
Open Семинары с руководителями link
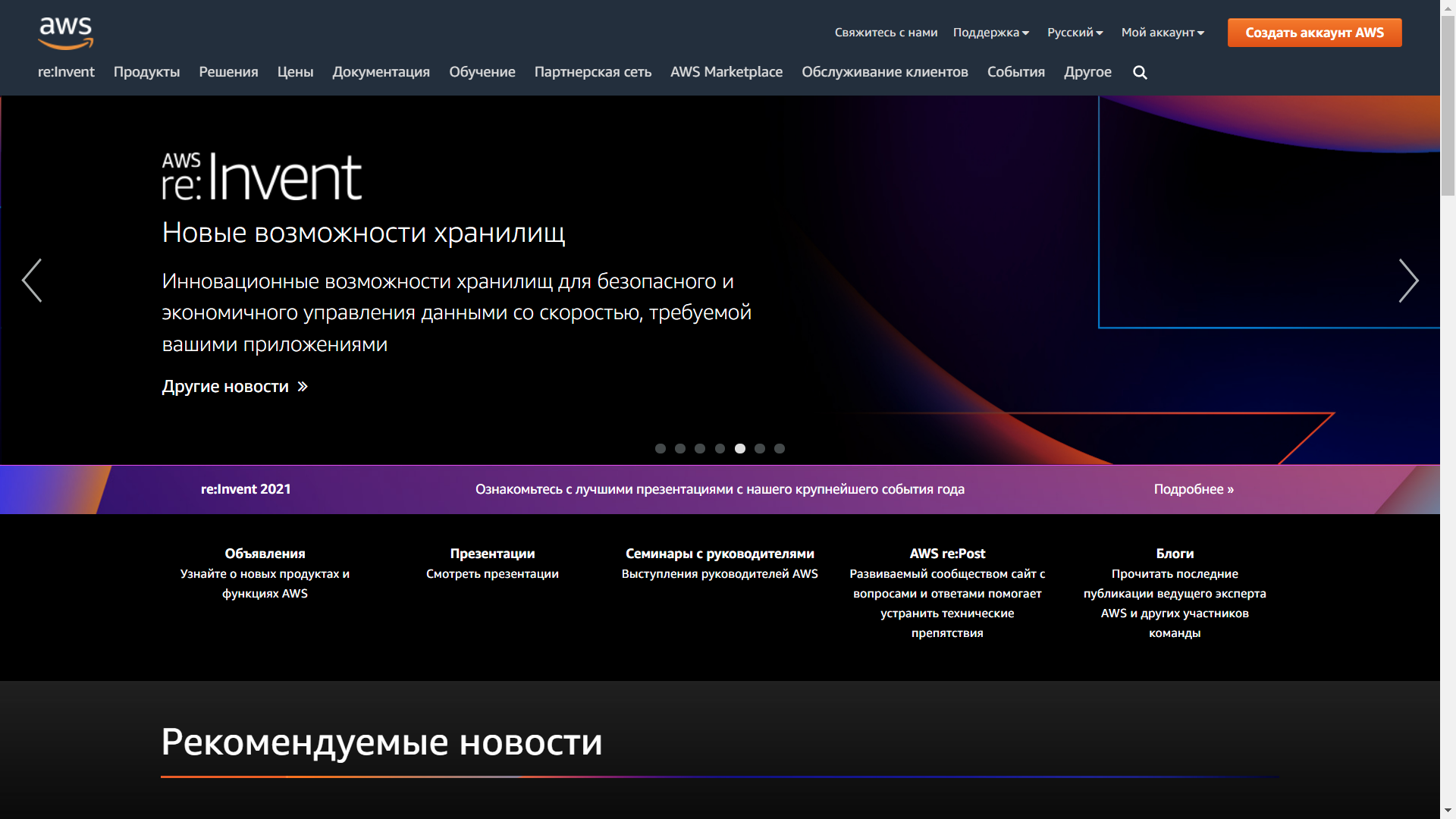pos(720,554)
